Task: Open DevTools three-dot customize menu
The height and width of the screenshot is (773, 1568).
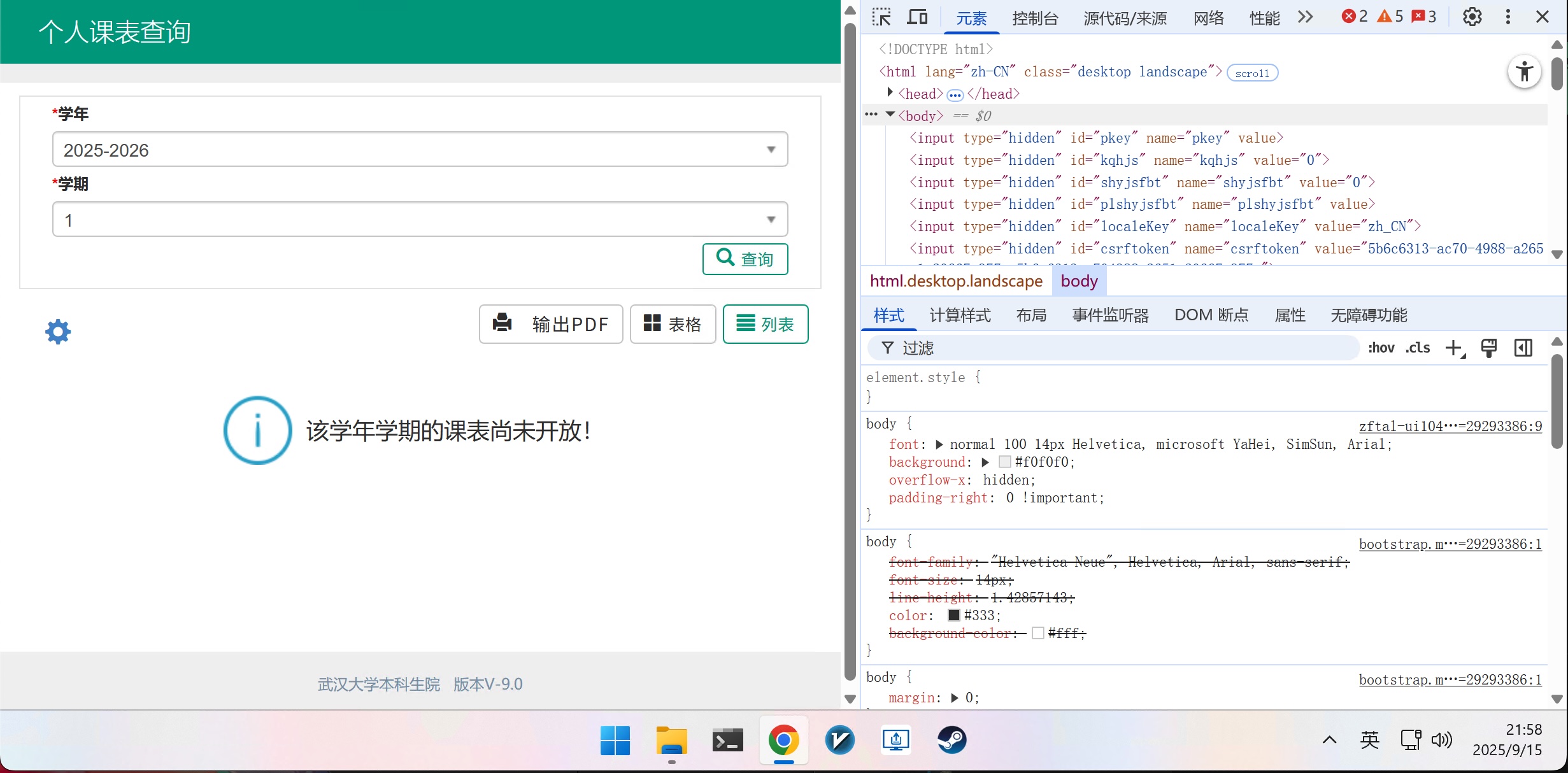Action: pyautogui.click(x=1507, y=17)
